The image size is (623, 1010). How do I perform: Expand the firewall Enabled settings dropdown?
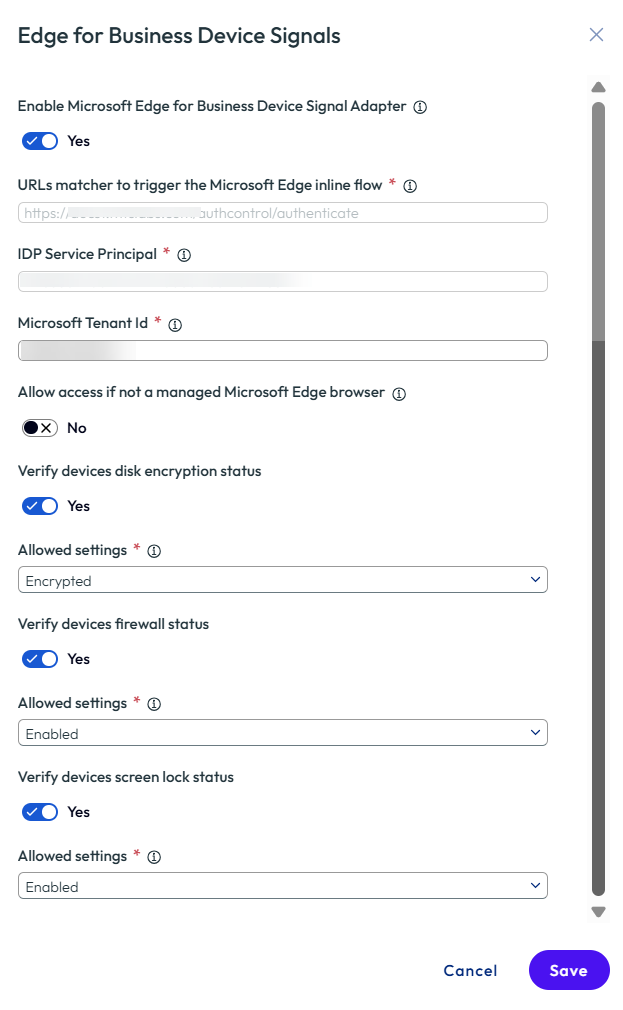(x=283, y=733)
